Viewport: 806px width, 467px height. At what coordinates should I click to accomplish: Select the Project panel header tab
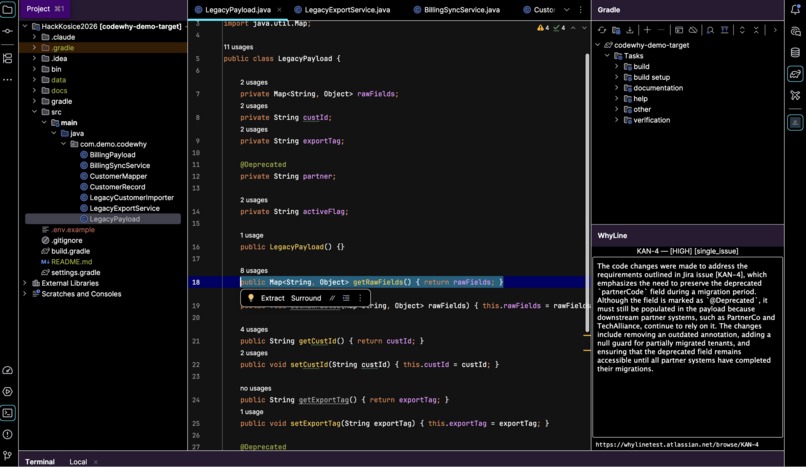[x=45, y=9]
